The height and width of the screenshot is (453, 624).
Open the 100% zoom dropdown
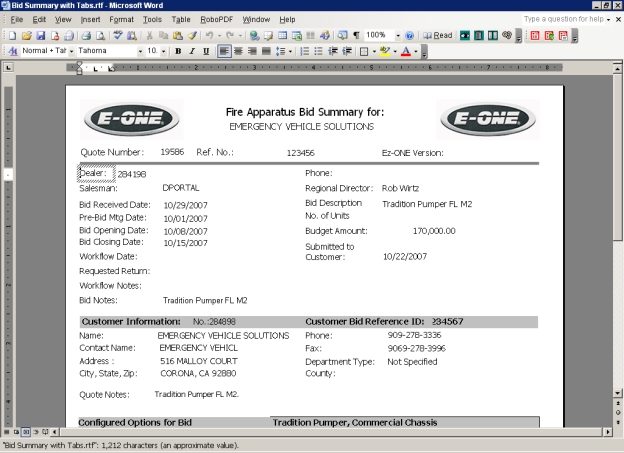[398, 36]
